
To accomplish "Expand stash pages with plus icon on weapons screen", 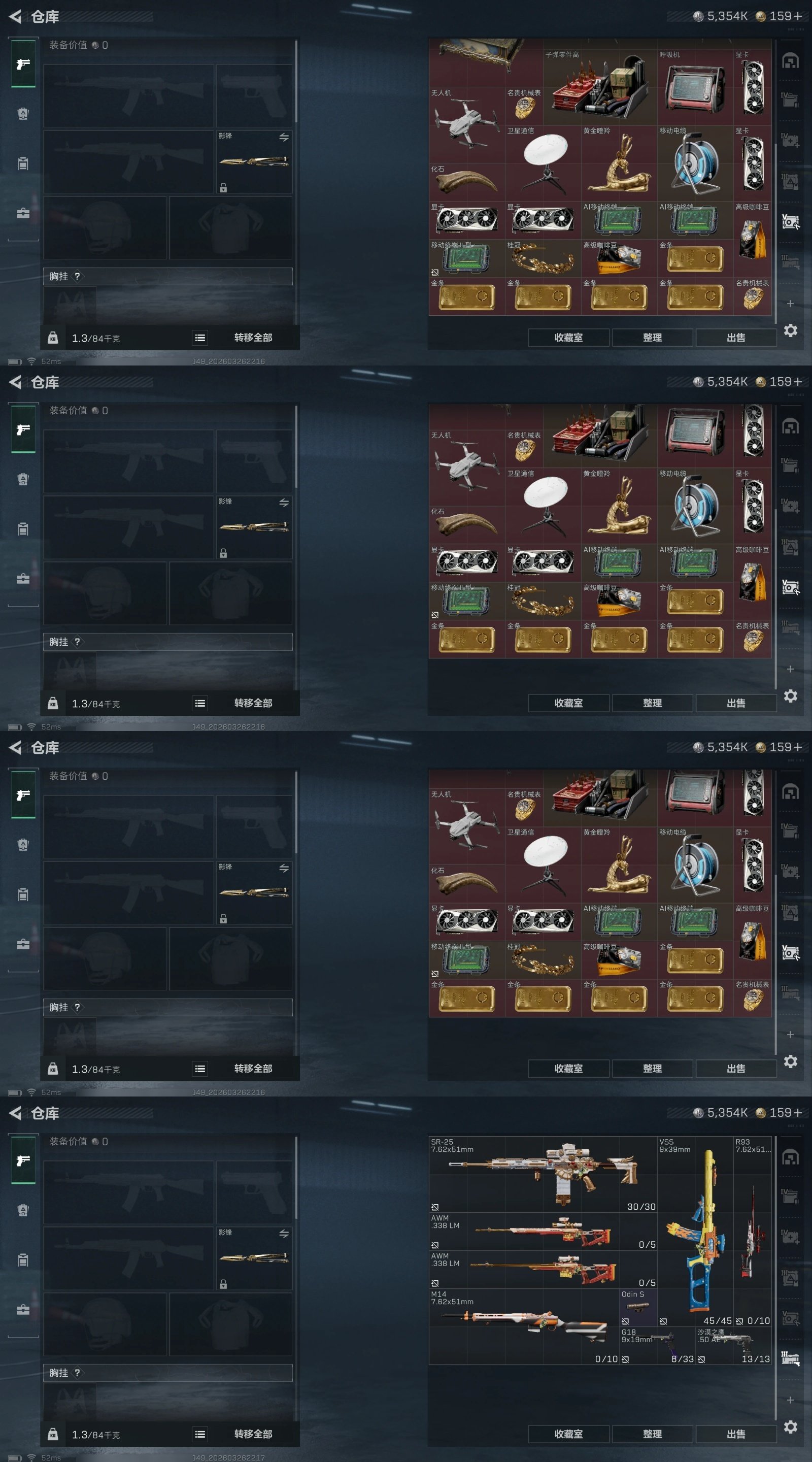I will point(790,1400).
